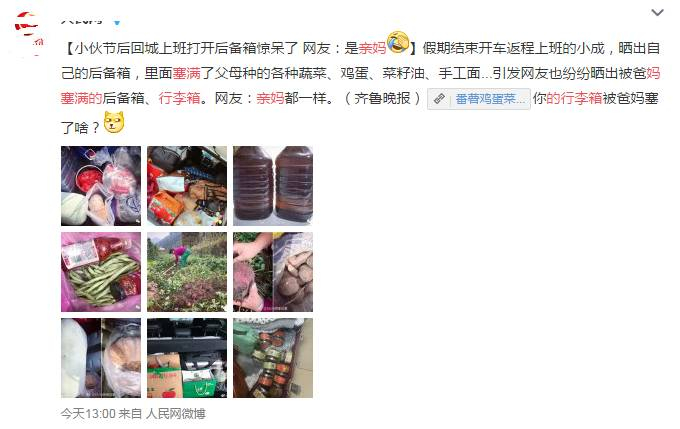
Task: Click the laughing-crying emoji in the headline
Action: (x=398, y=43)
